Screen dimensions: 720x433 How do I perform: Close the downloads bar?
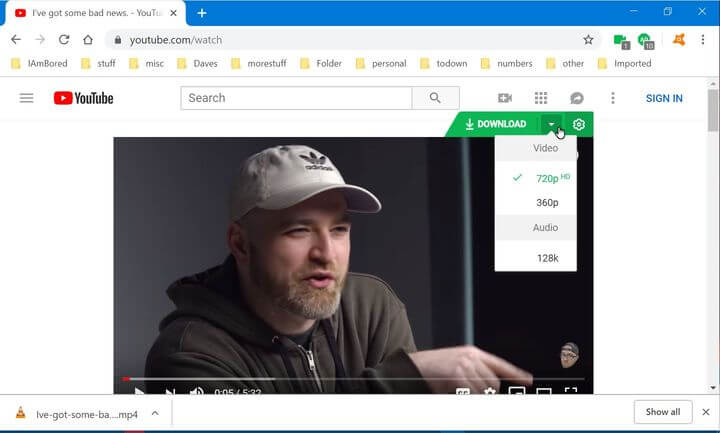(706, 412)
